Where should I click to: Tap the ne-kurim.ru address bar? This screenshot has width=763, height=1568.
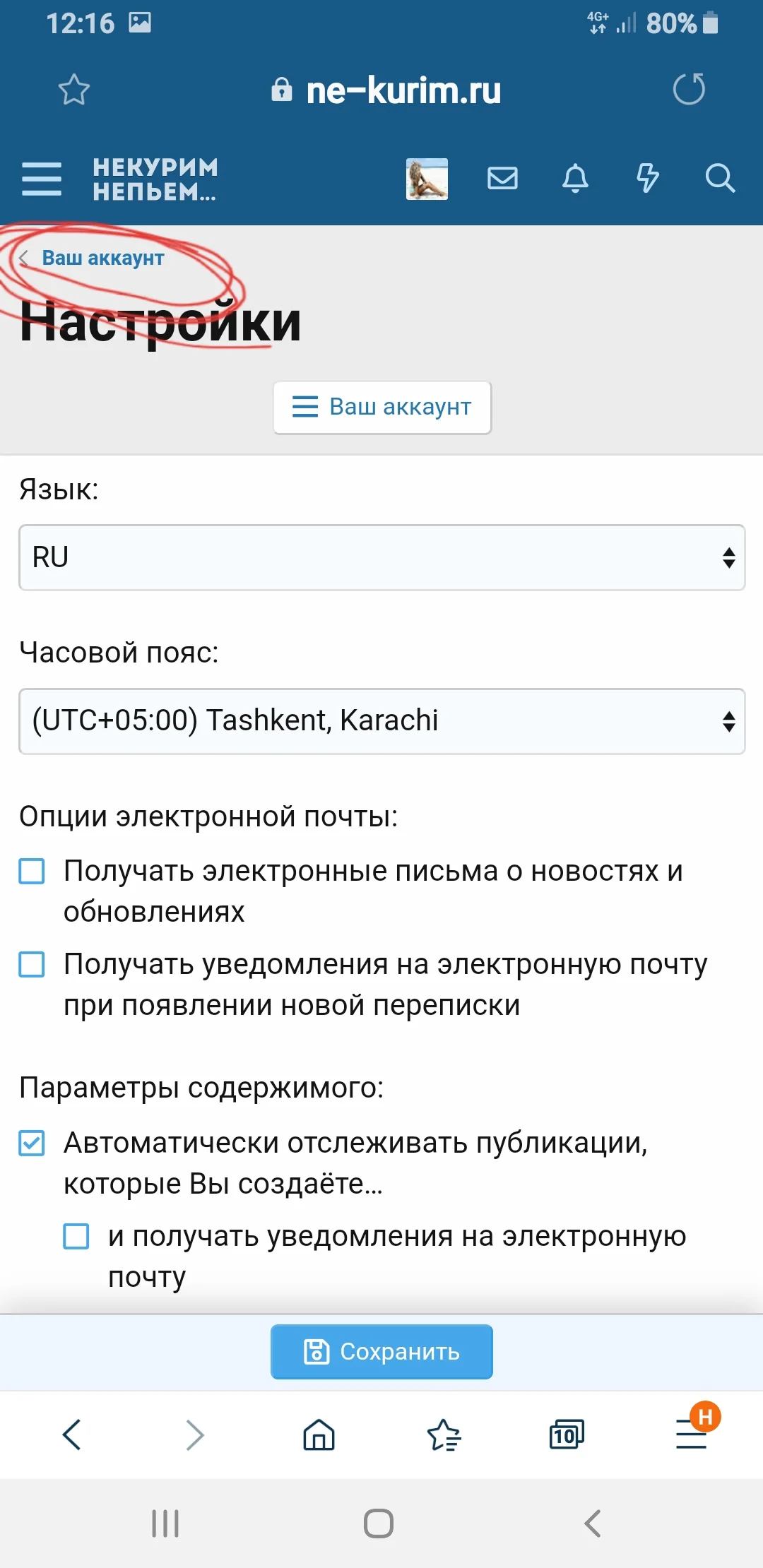(x=403, y=90)
